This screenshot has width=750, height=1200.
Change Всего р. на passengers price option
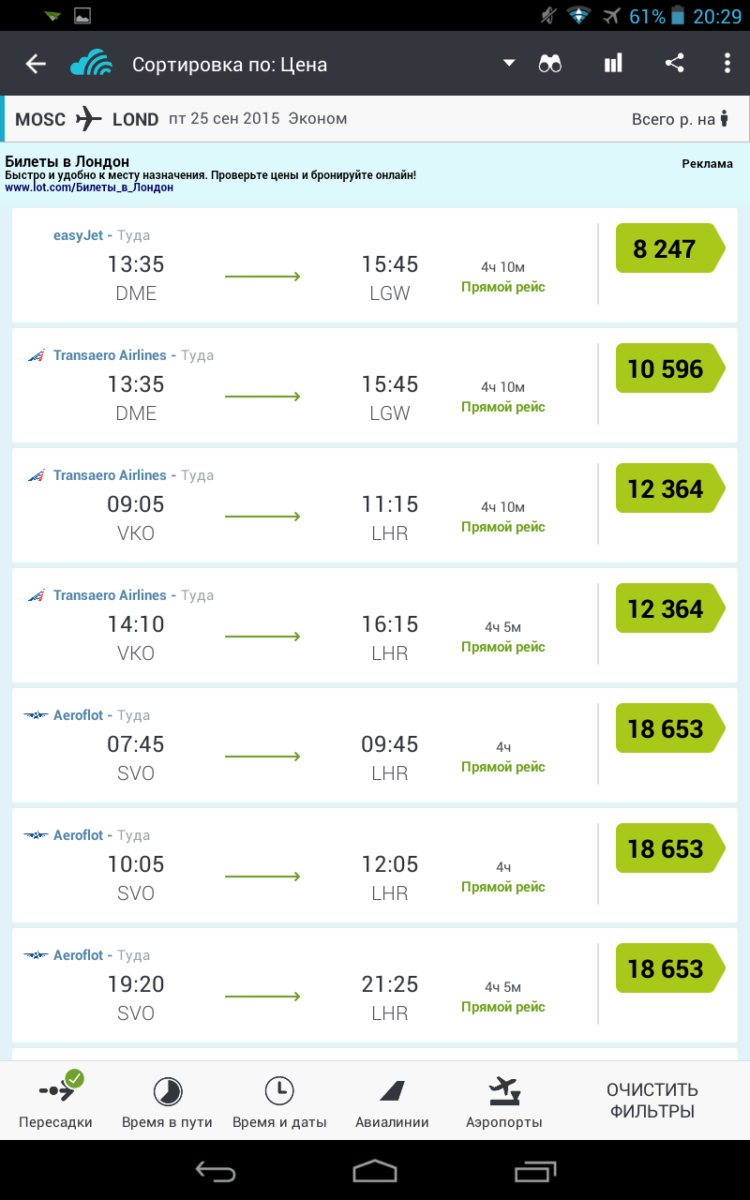(x=679, y=119)
